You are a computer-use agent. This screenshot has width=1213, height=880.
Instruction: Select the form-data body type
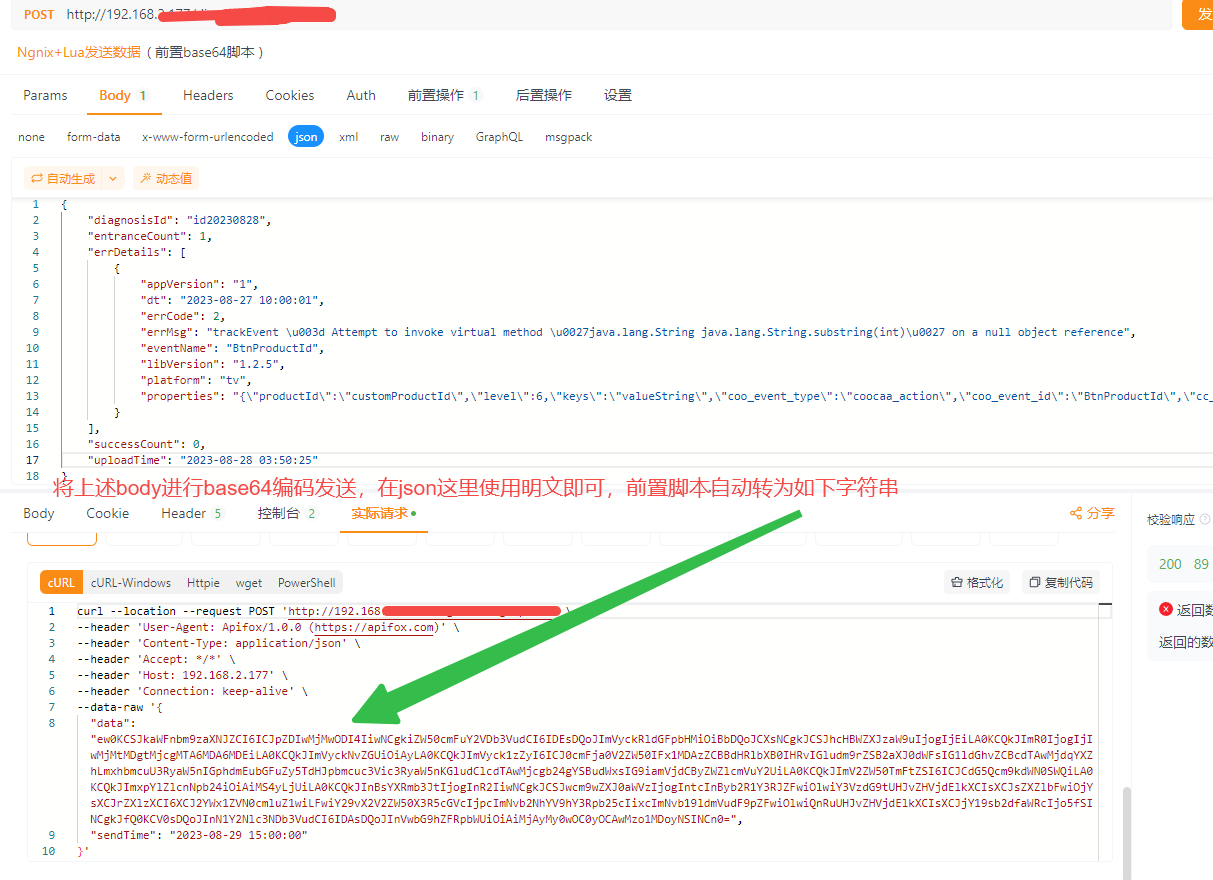tap(94, 137)
